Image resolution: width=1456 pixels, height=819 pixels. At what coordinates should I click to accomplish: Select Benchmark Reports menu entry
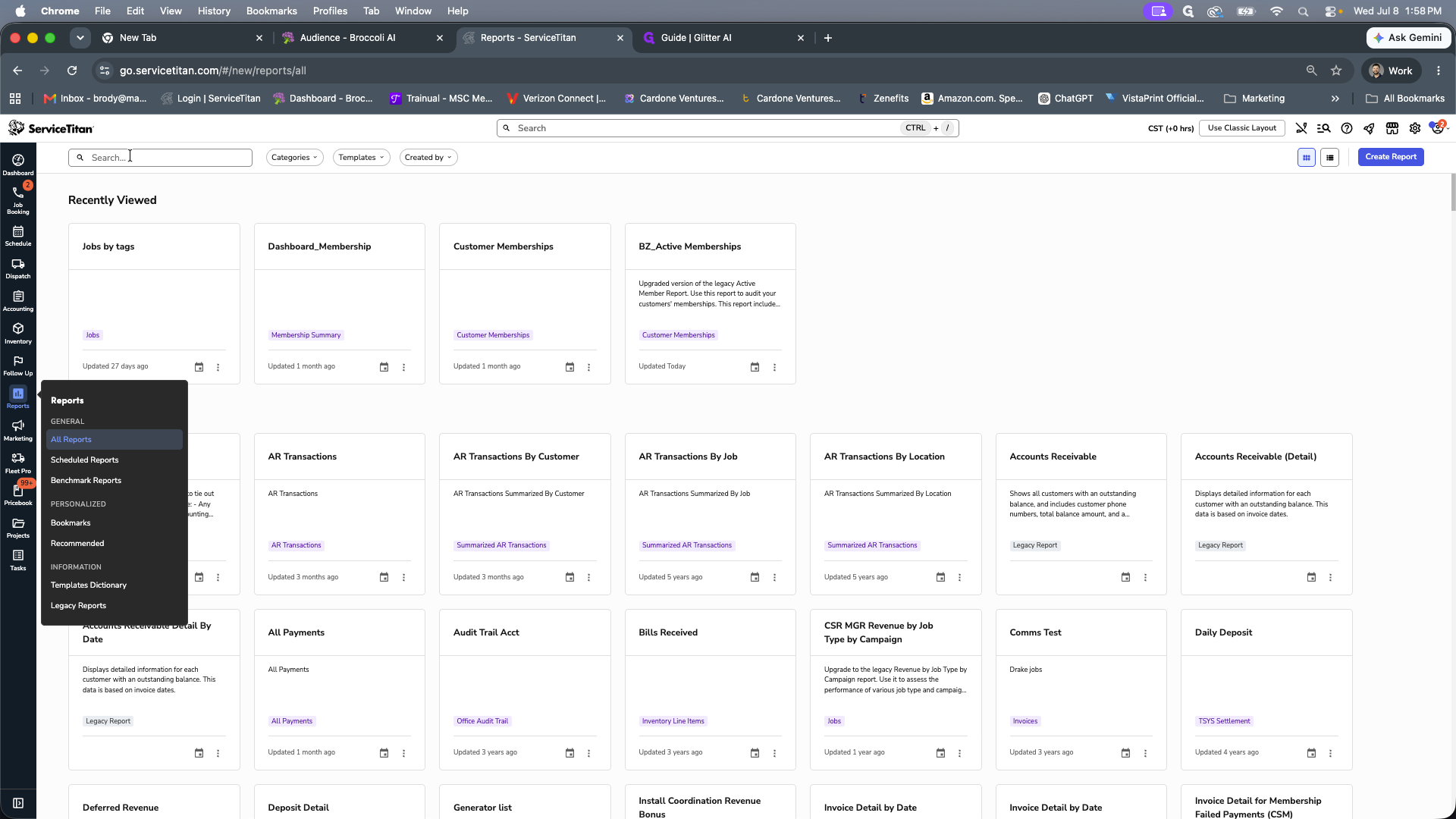tap(114, 481)
